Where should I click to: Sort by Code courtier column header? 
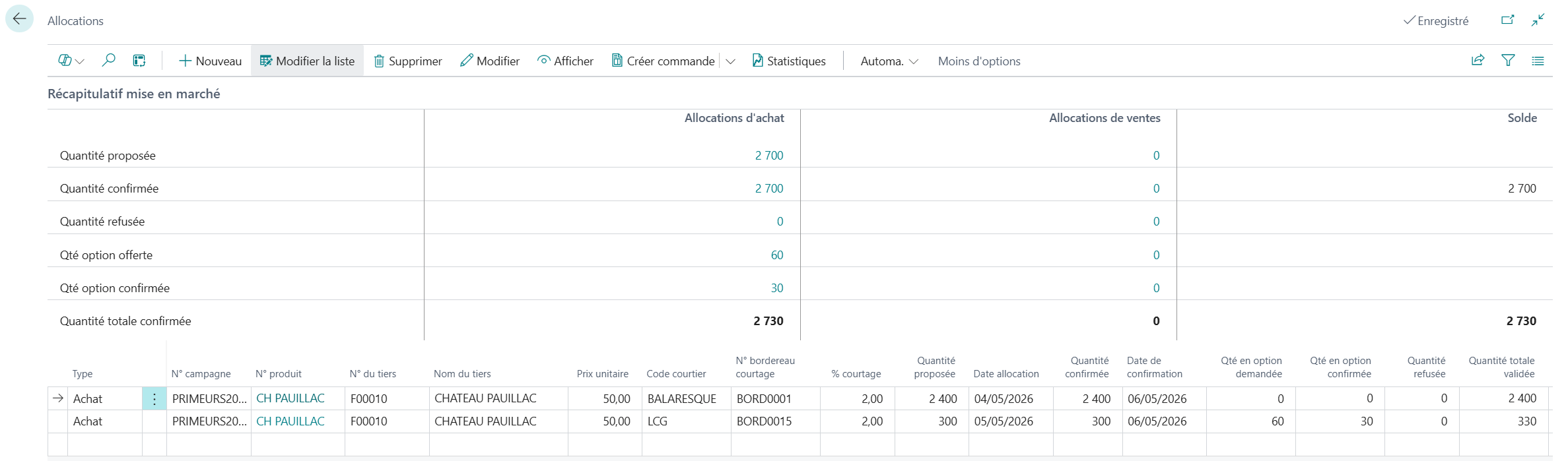(x=676, y=374)
